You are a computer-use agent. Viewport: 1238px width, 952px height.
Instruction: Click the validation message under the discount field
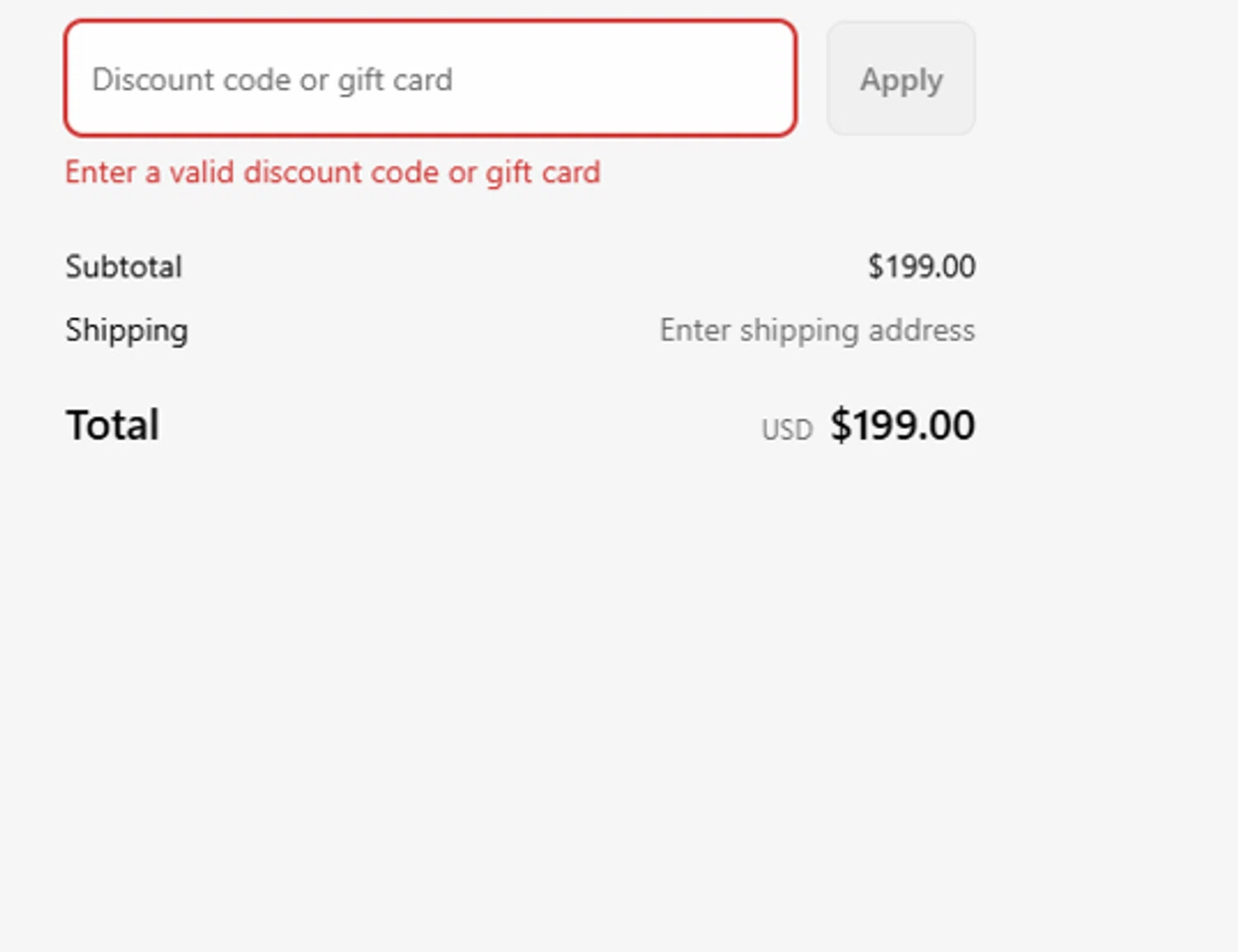(x=333, y=172)
